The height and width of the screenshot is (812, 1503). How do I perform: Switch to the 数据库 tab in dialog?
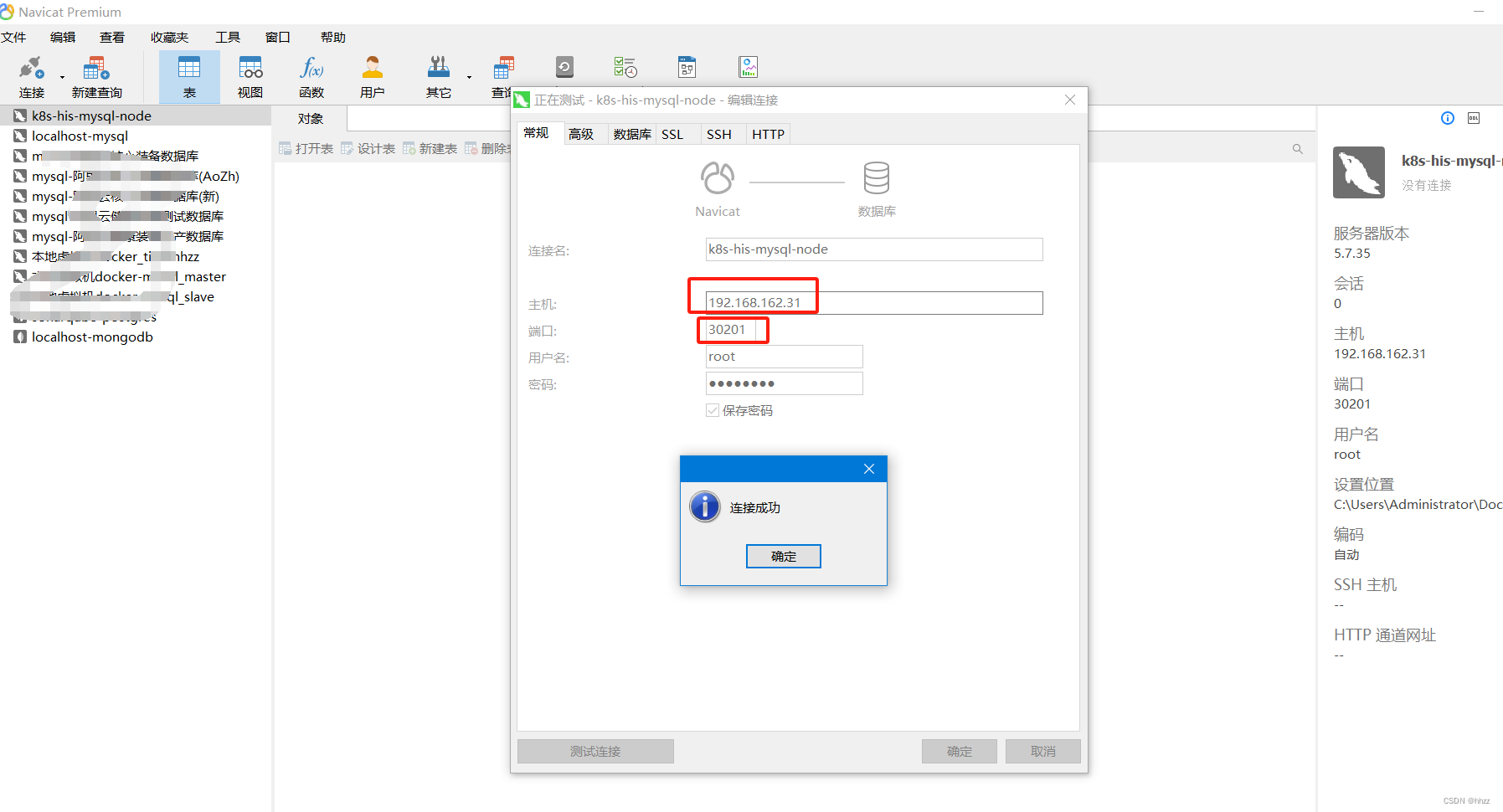[x=632, y=134]
